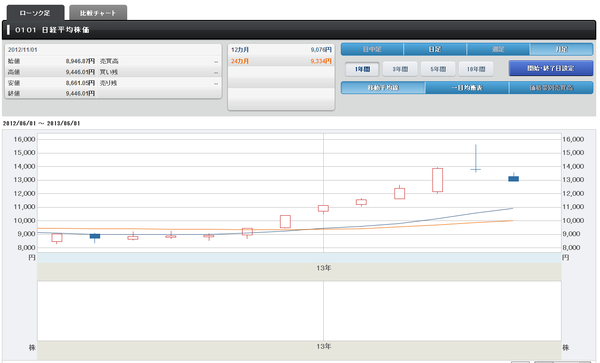Screen dimensions: 600x363
Task: Select the blue July 2012 candlestick
Action: point(95,236)
